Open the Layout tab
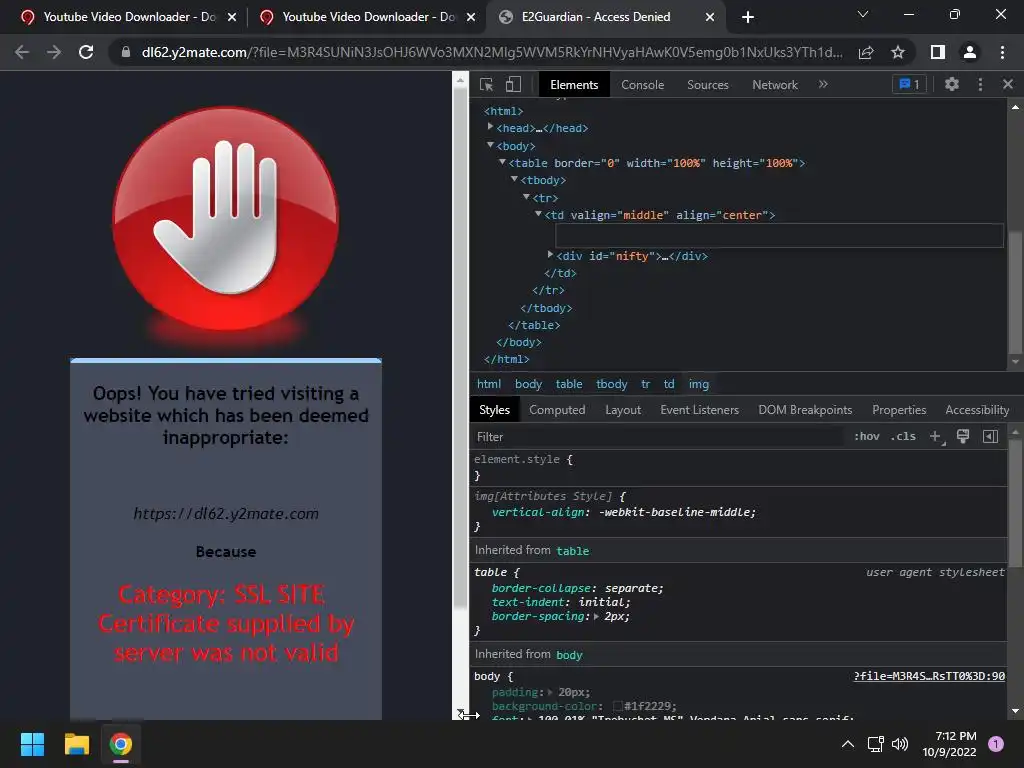The image size is (1024, 768). click(622, 409)
